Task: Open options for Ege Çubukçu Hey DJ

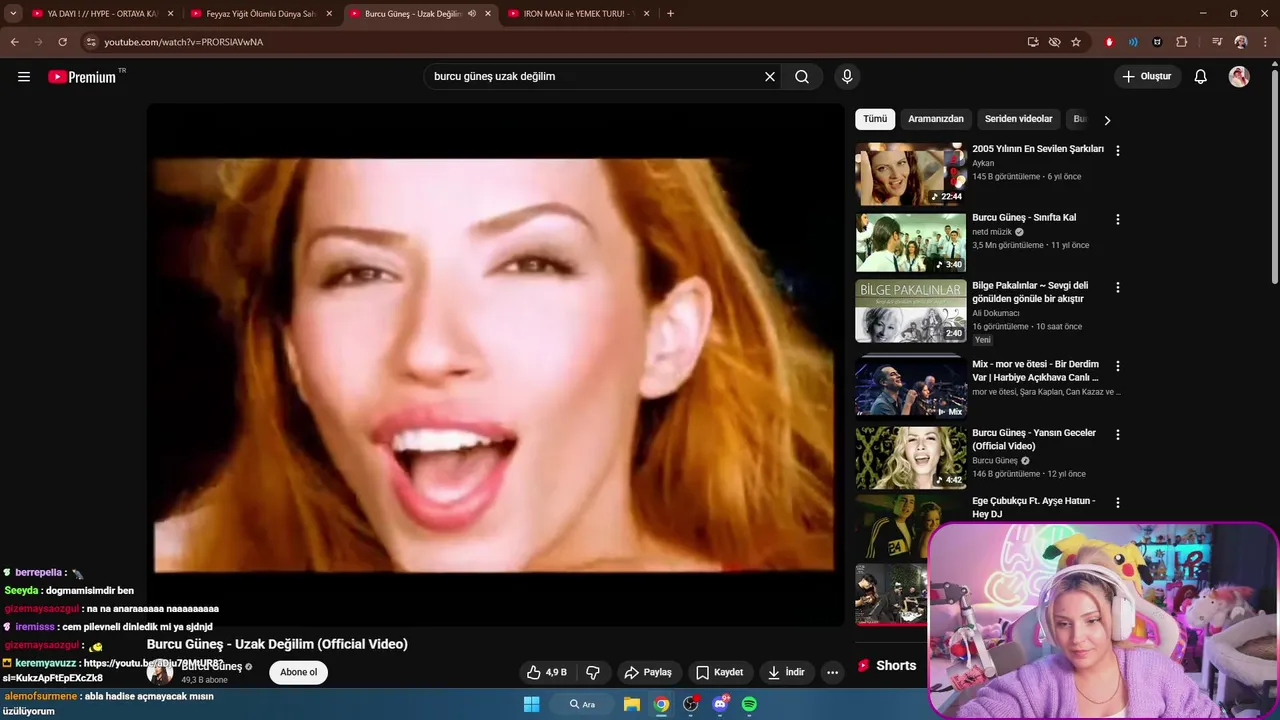Action: (x=1118, y=503)
